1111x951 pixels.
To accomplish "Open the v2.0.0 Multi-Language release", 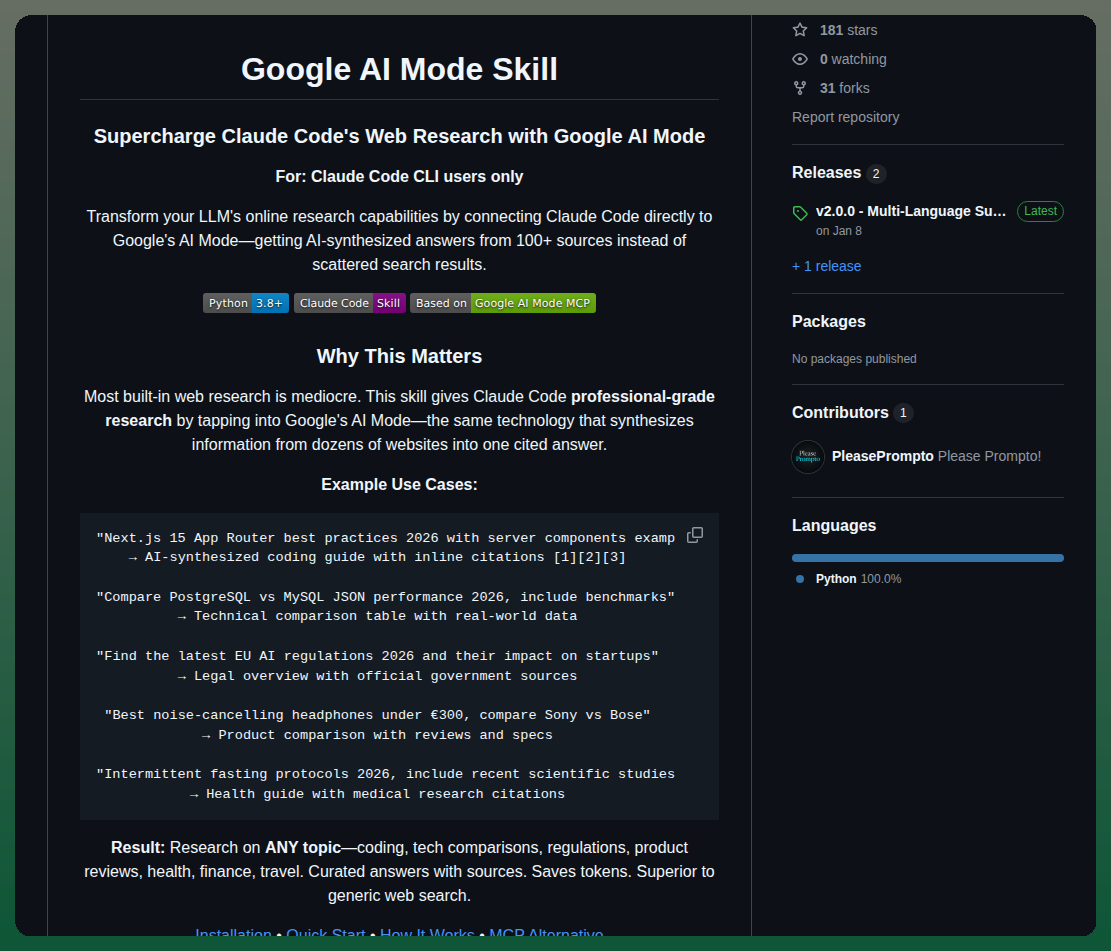I will (910, 211).
